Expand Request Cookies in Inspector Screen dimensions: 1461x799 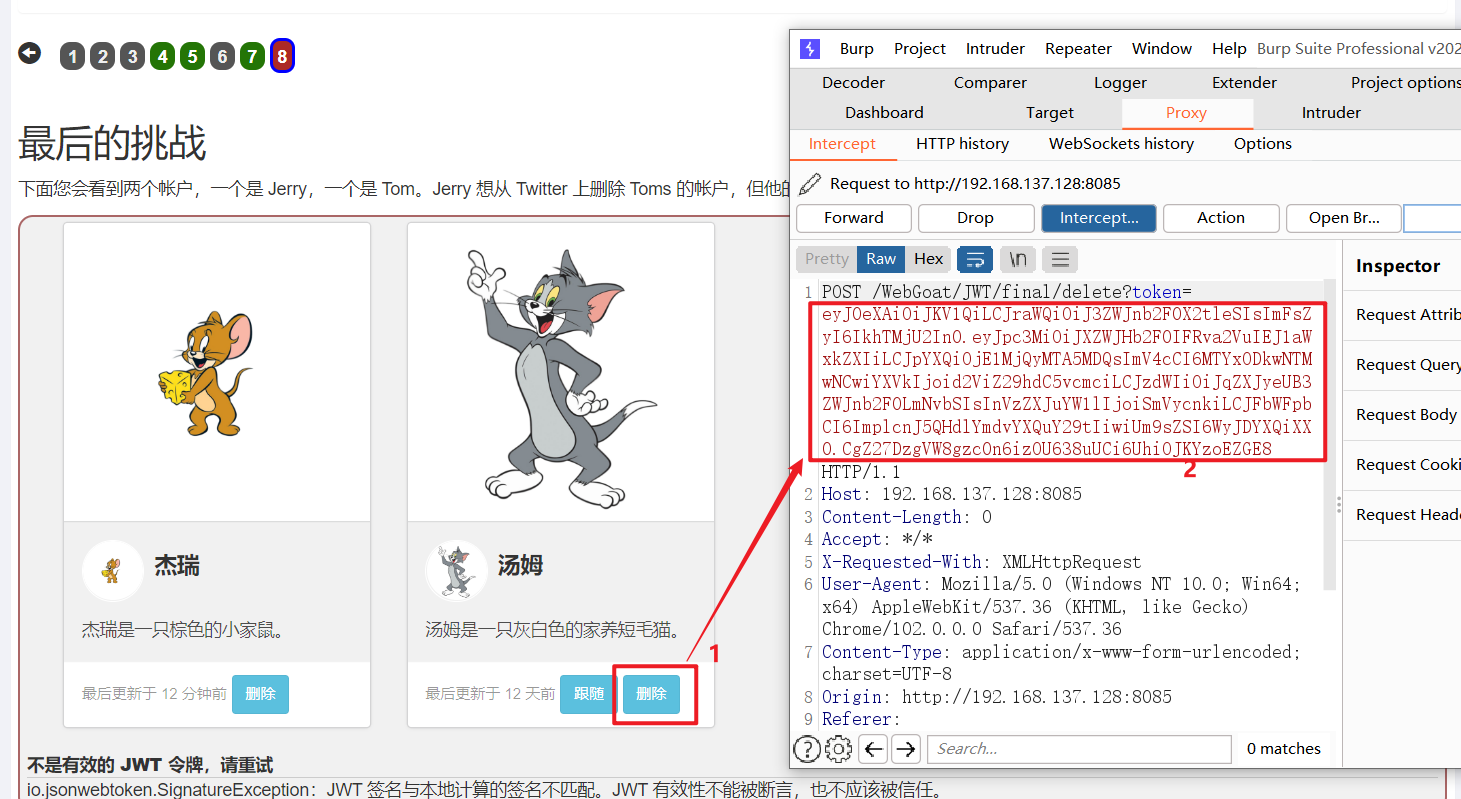tap(1402, 465)
